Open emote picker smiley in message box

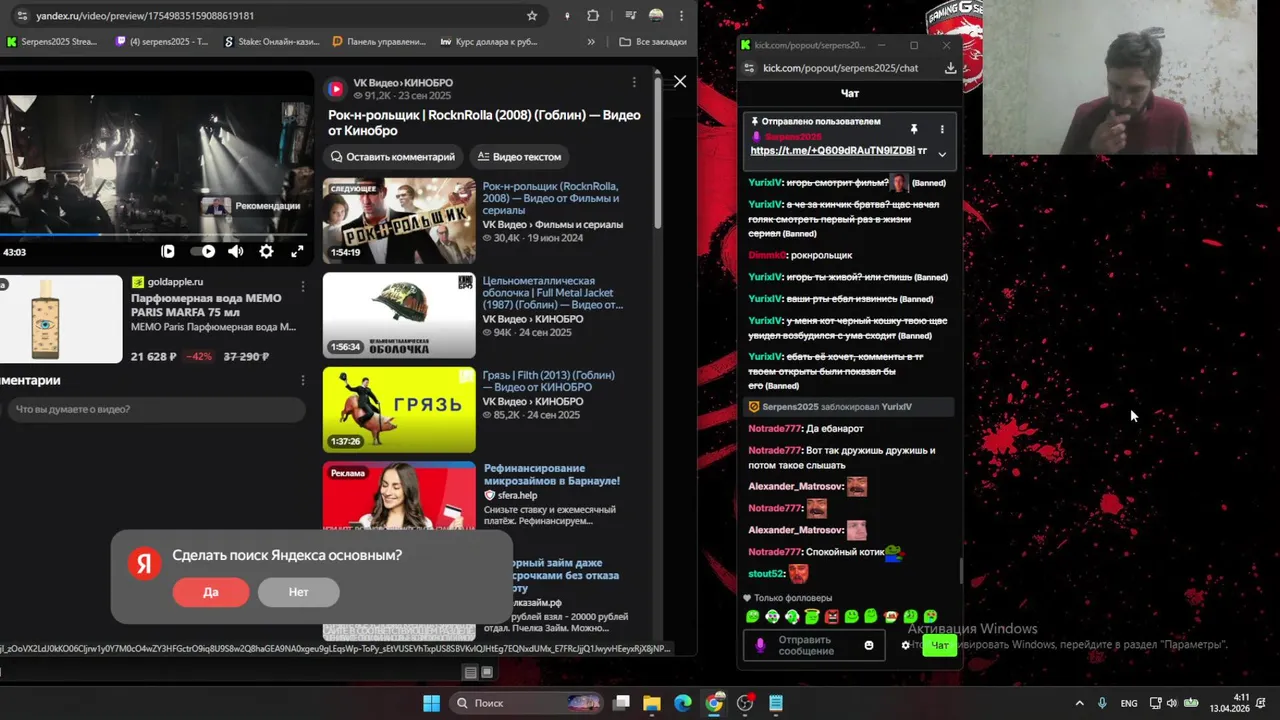click(x=869, y=645)
